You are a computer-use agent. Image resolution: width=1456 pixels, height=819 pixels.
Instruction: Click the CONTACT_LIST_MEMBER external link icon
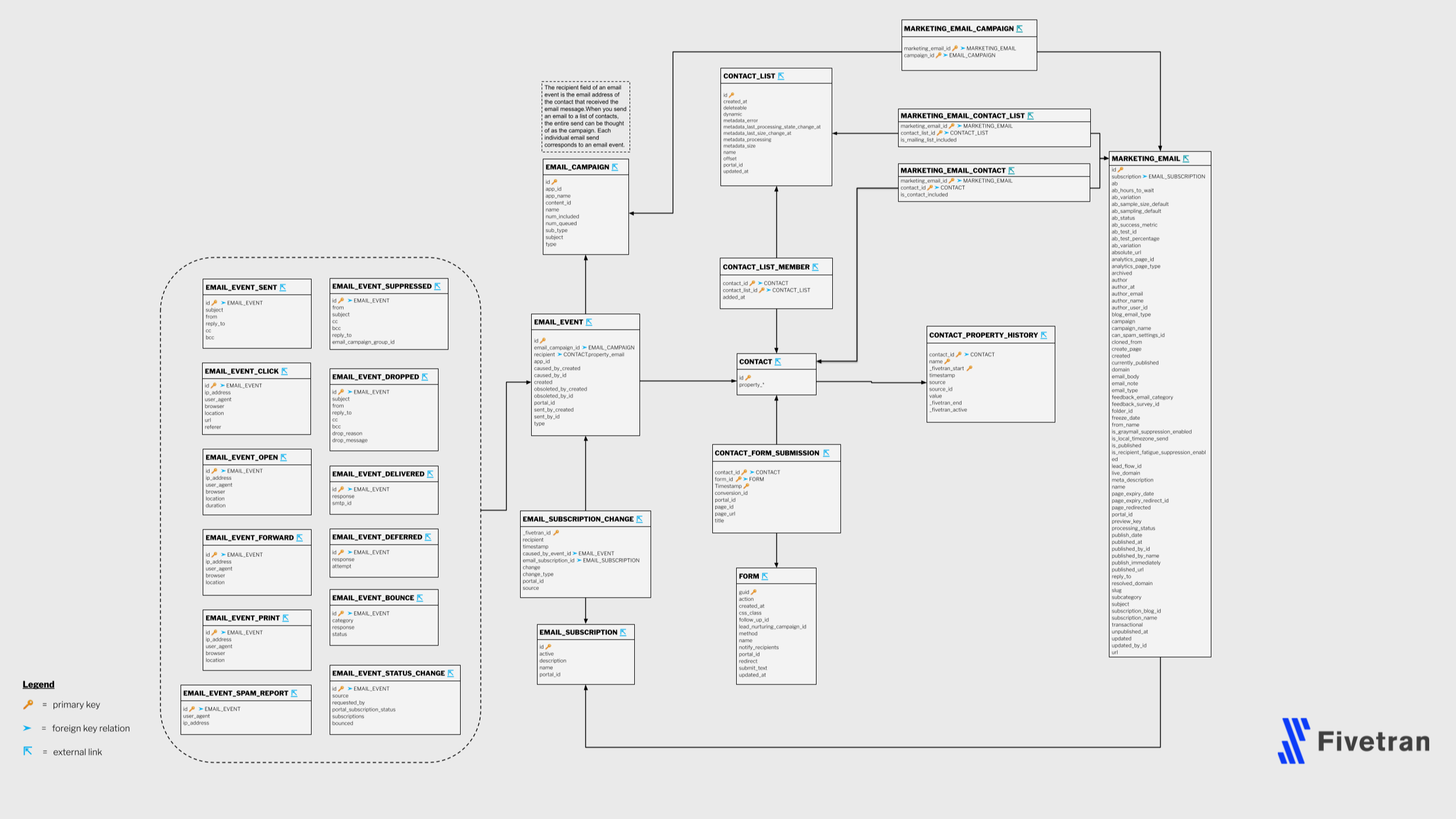815,267
